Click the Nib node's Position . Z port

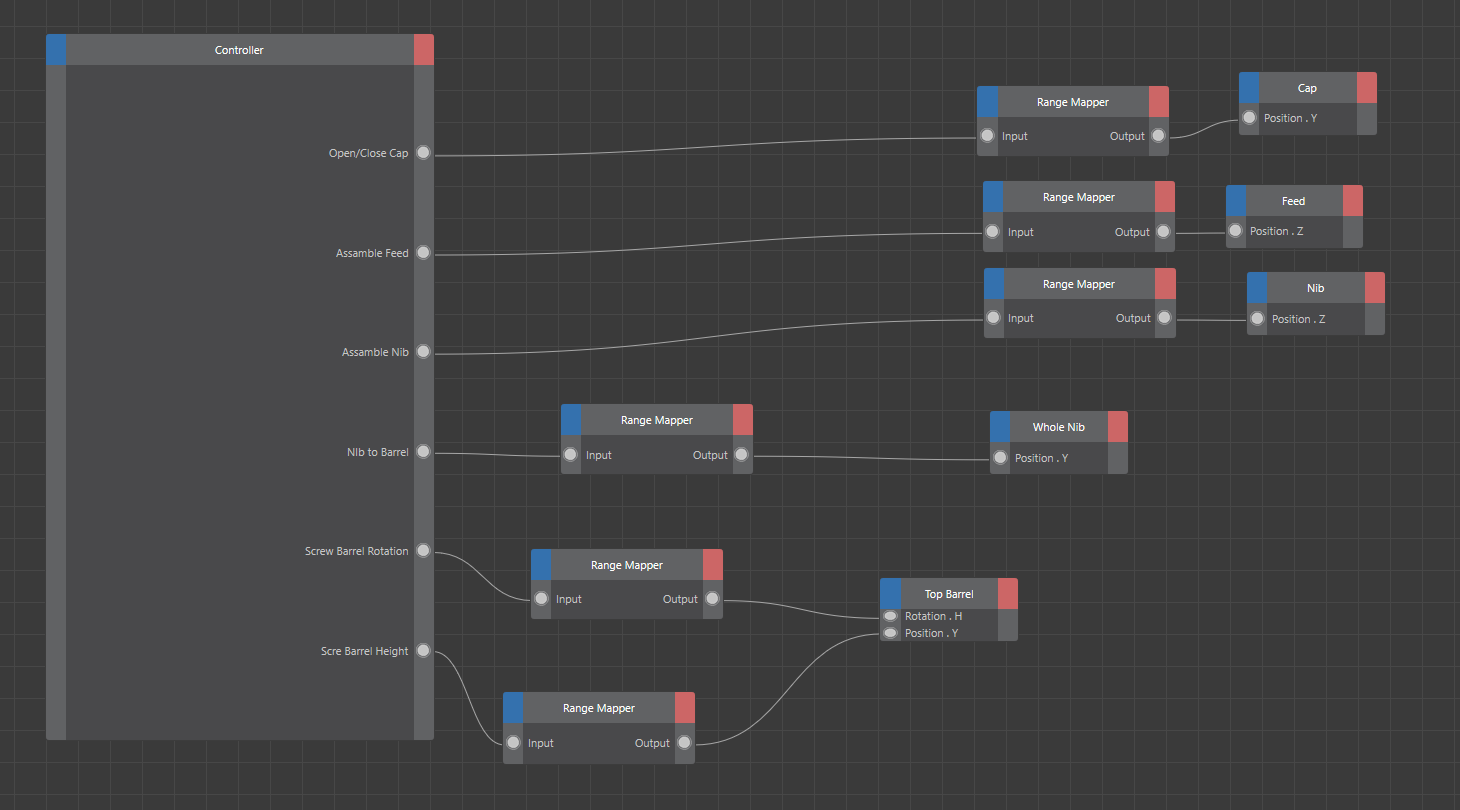tap(1257, 319)
